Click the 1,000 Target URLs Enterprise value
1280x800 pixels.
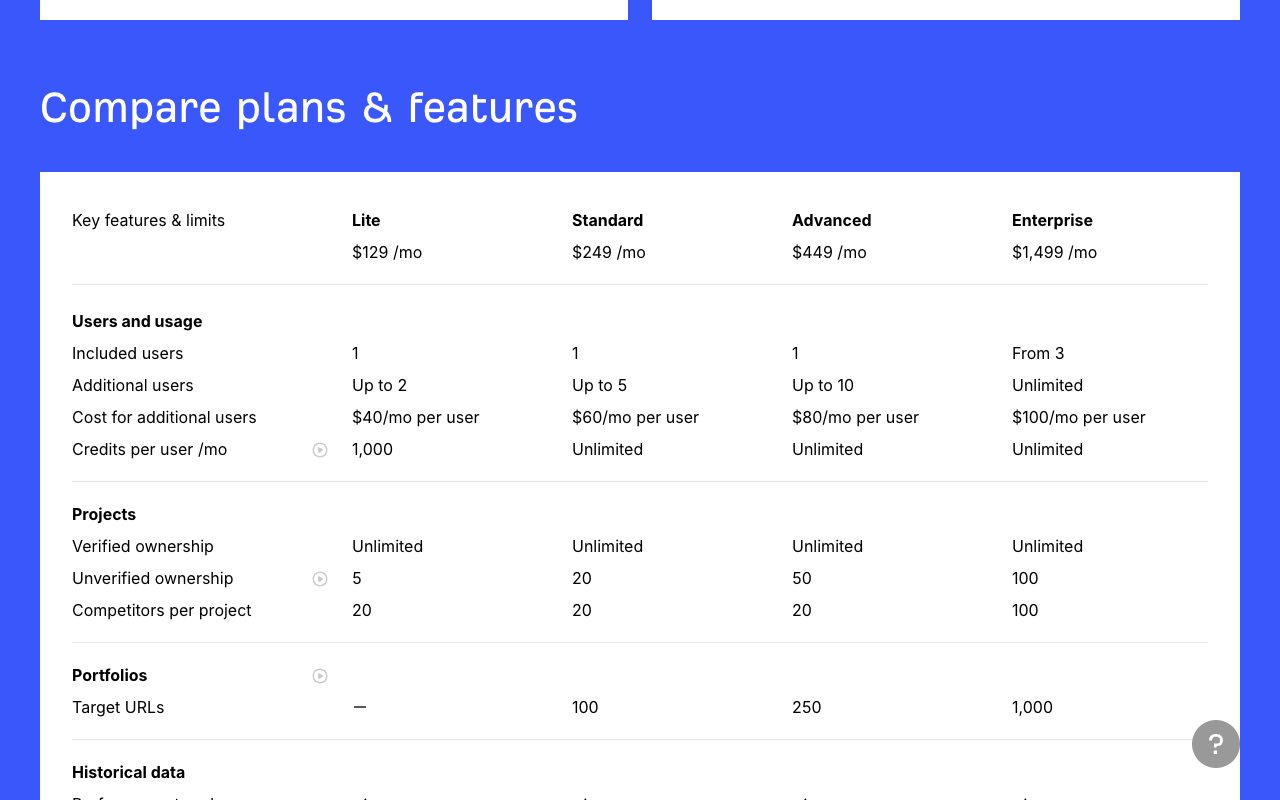pos(1032,707)
